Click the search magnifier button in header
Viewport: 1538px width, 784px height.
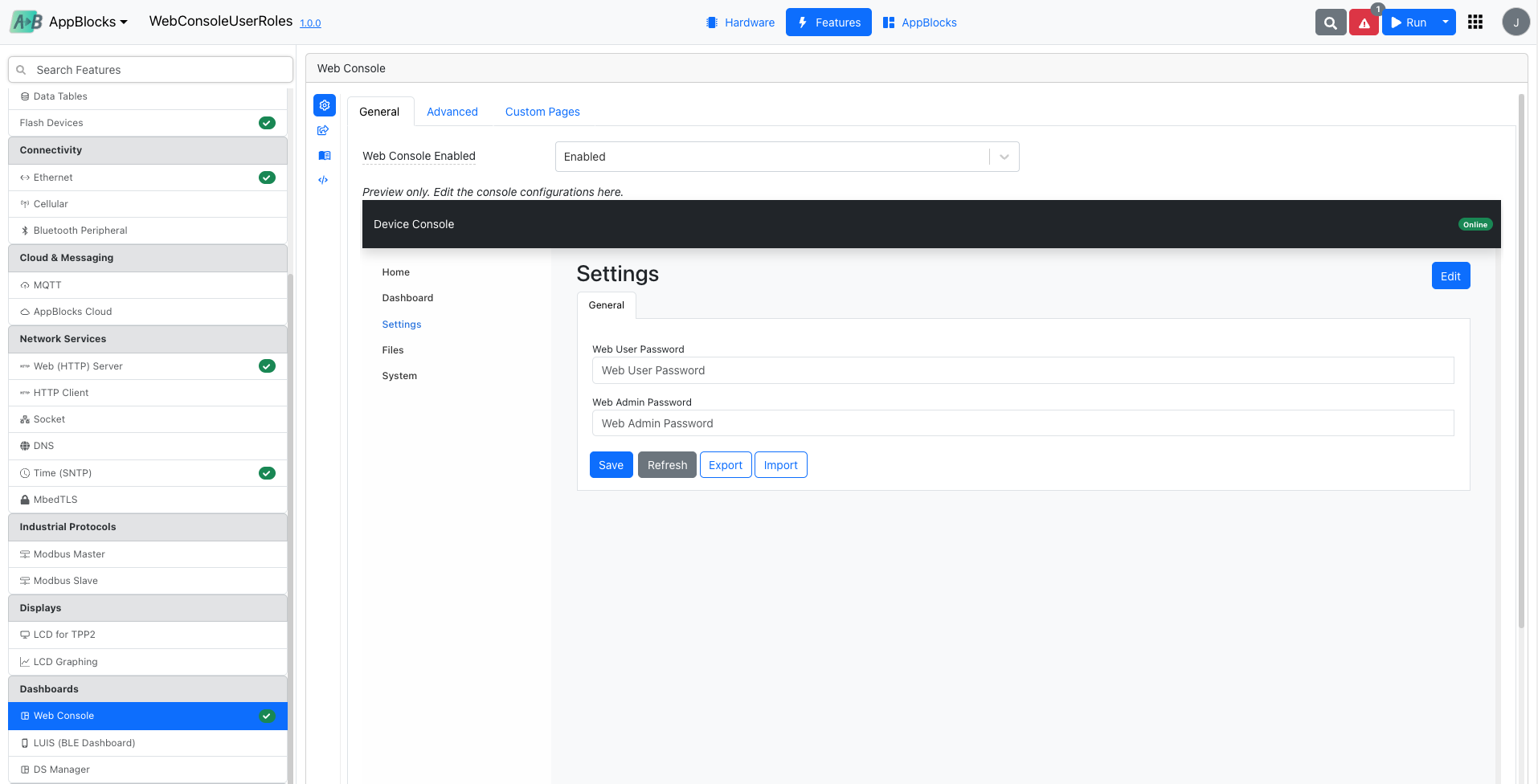tap(1331, 22)
